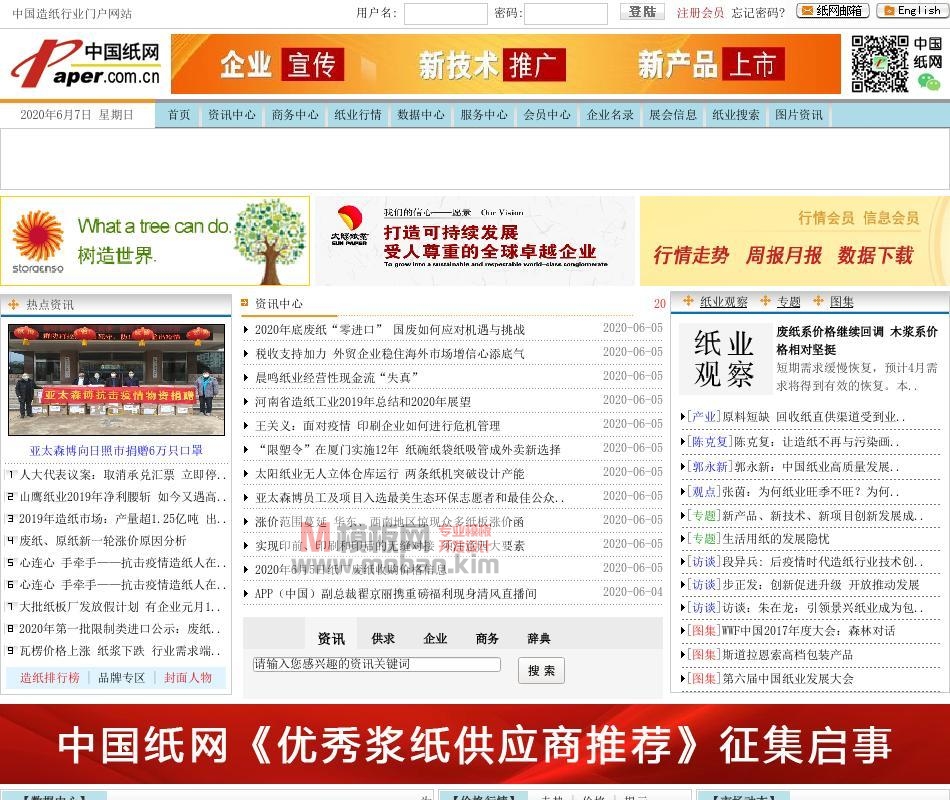The image size is (950, 800).
Task: Open the donation ceremony news photo
Action: coord(116,379)
